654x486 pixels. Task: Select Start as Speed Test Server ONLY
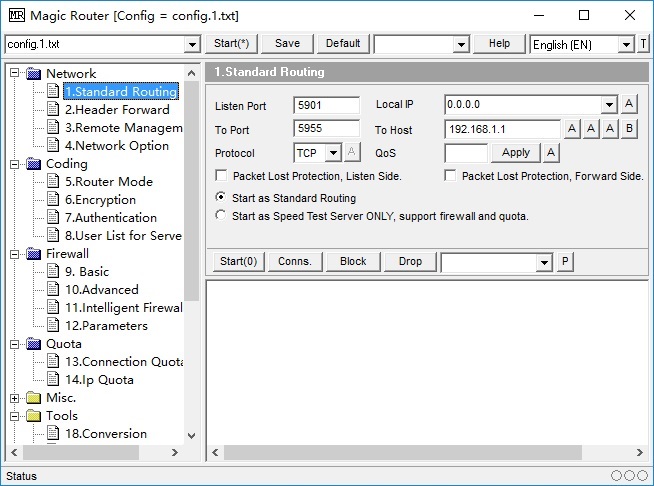pyautogui.click(x=221, y=215)
